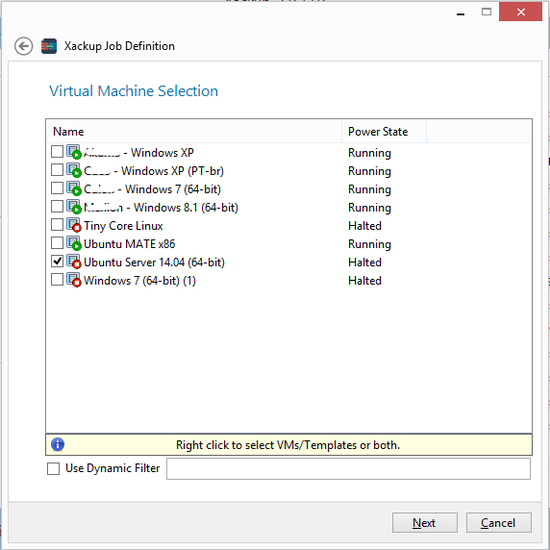Image resolution: width=550 pixels, height=550 pixels.
Task: Enable the Use Dynamic Filter checkbox
Action: tap(53, 468)
